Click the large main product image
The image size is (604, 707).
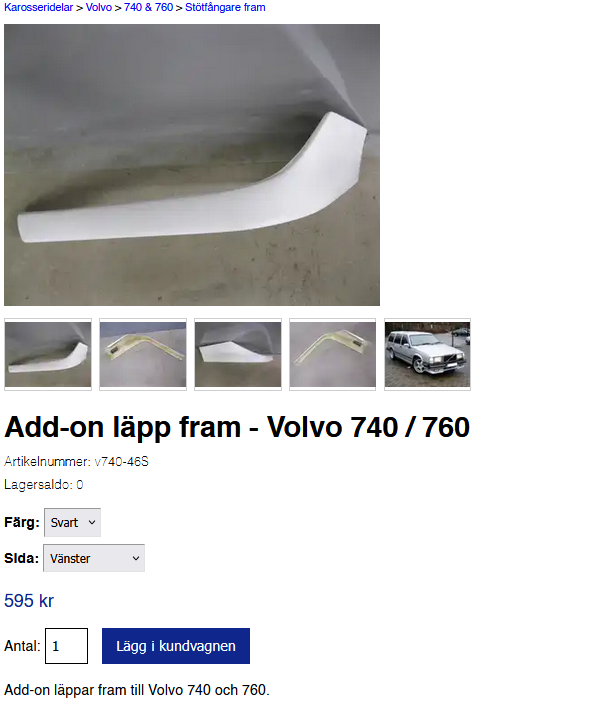(x=192, y=165)
